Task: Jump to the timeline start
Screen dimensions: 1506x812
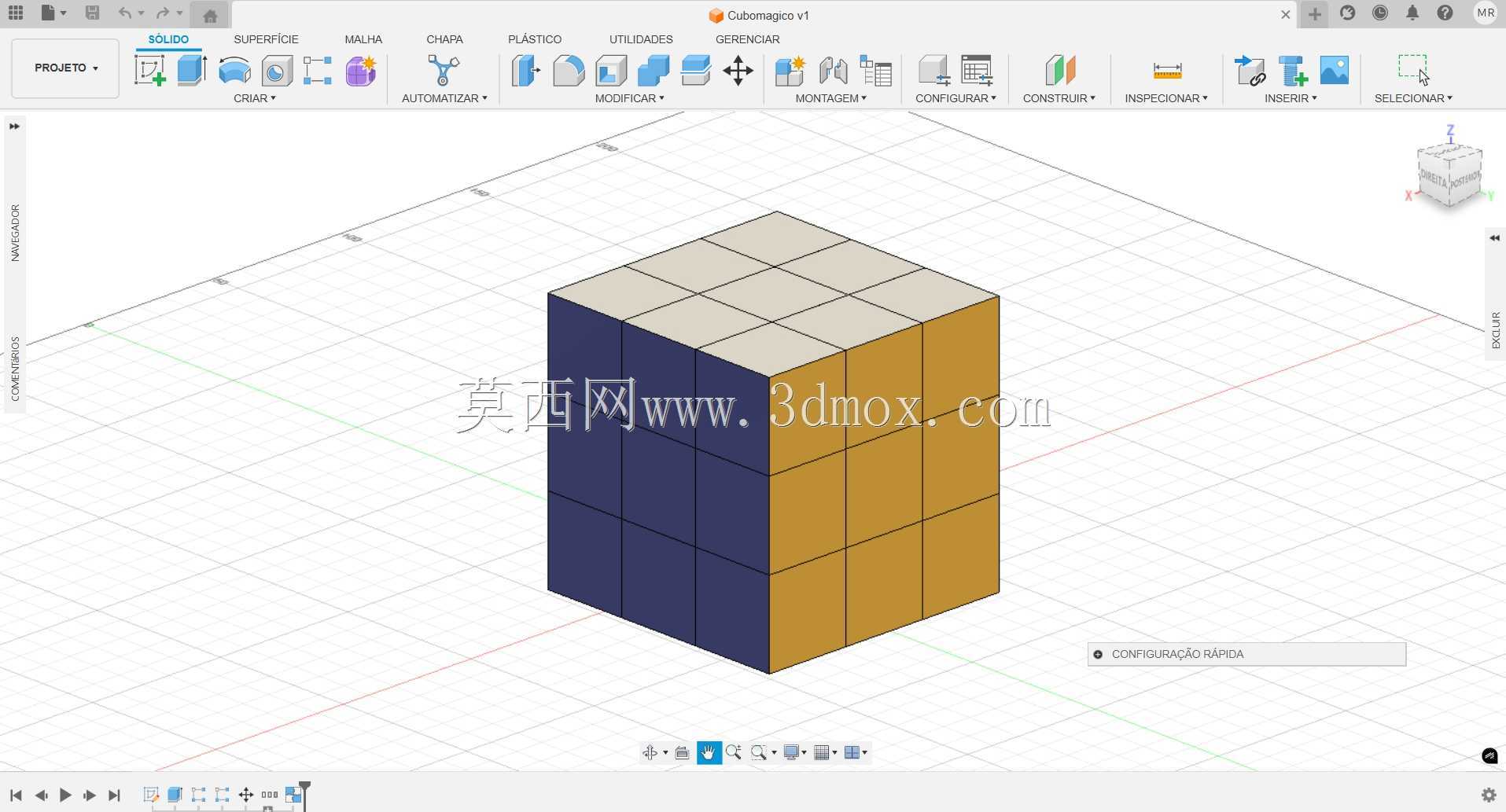Action: point(16,795)
